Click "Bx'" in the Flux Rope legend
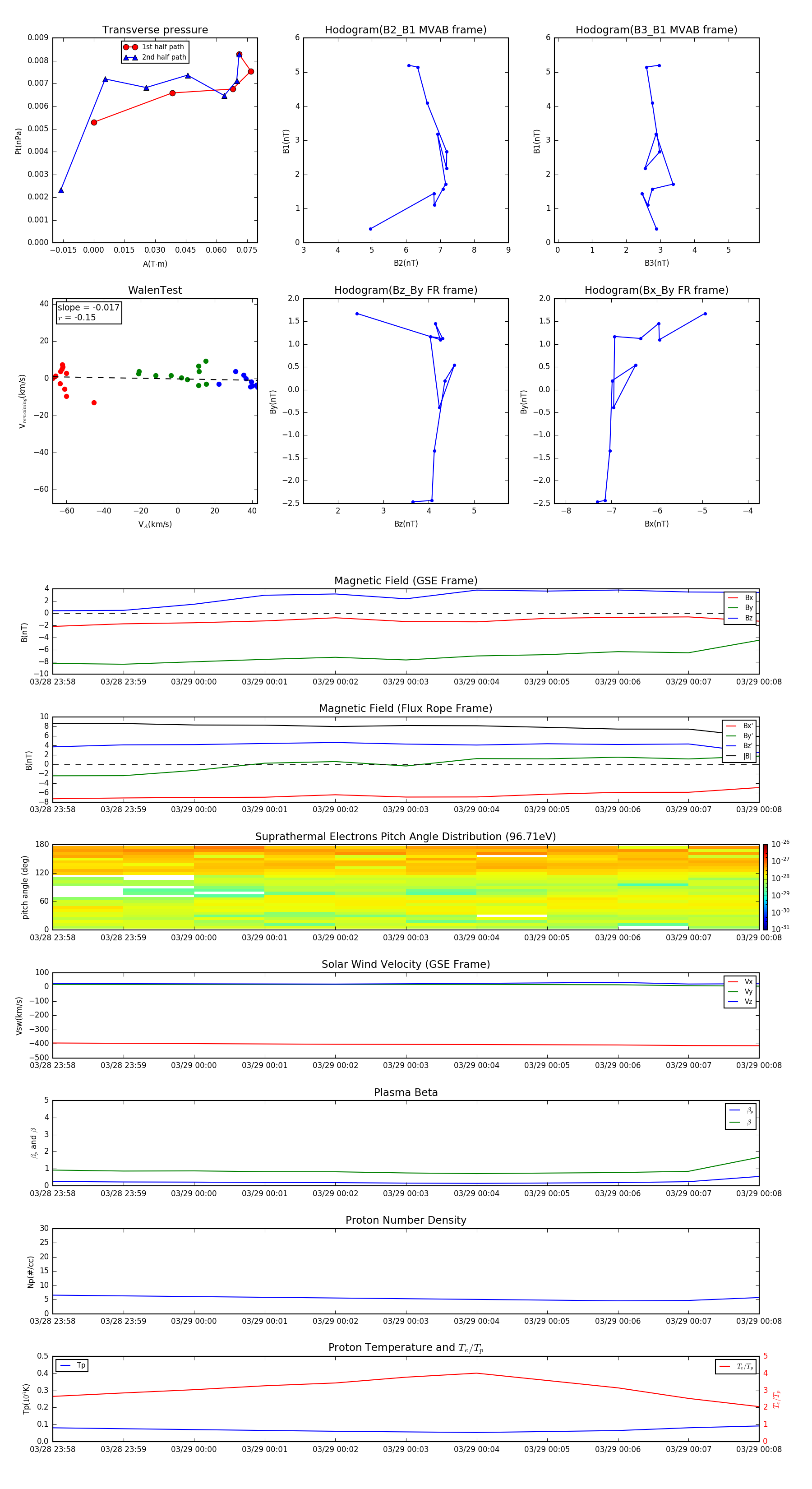Image resolution: width=812 pixels, height=1489 pixels. tap(739, 726)
